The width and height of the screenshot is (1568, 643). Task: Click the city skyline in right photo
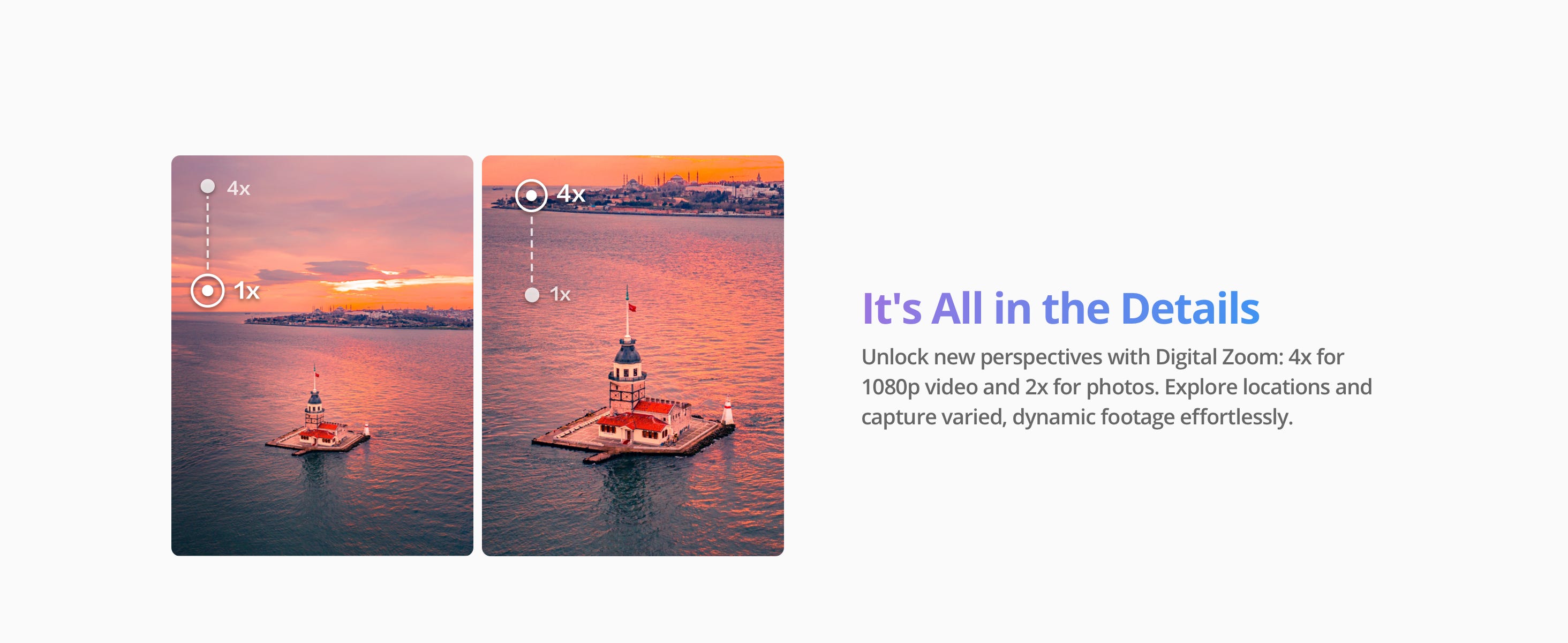639,193
